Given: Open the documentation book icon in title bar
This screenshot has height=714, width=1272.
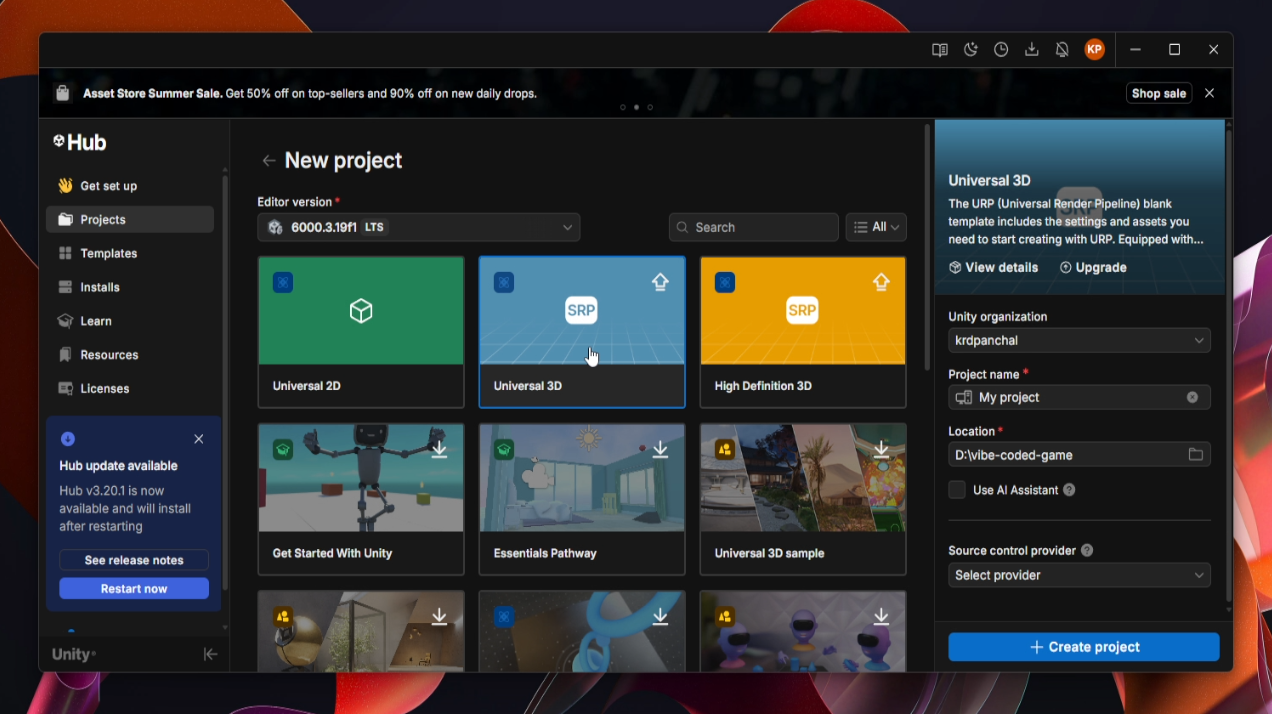Looking at the screenshot, I should 940,50.
